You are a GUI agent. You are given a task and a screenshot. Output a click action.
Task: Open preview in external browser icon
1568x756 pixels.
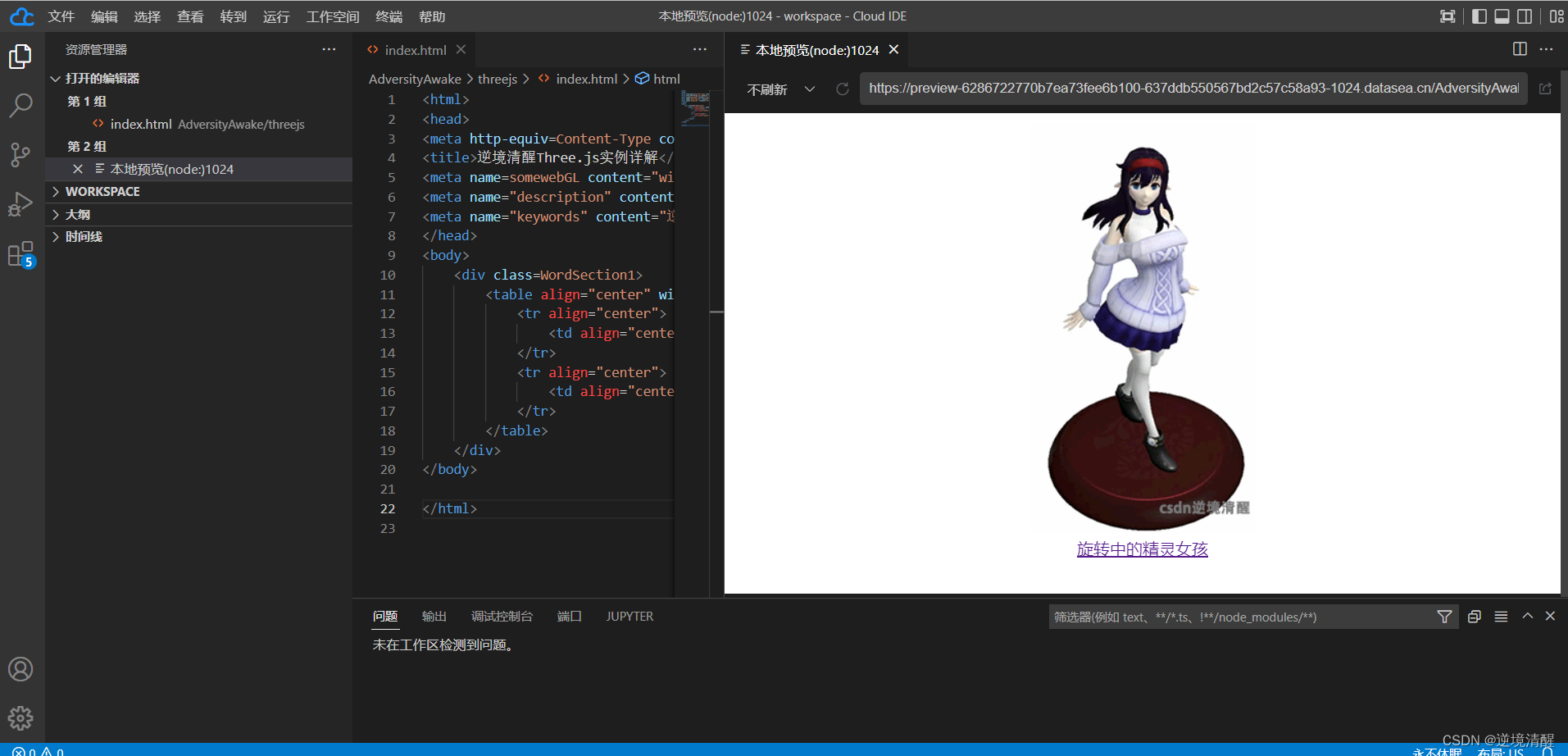coord(1545,89)
